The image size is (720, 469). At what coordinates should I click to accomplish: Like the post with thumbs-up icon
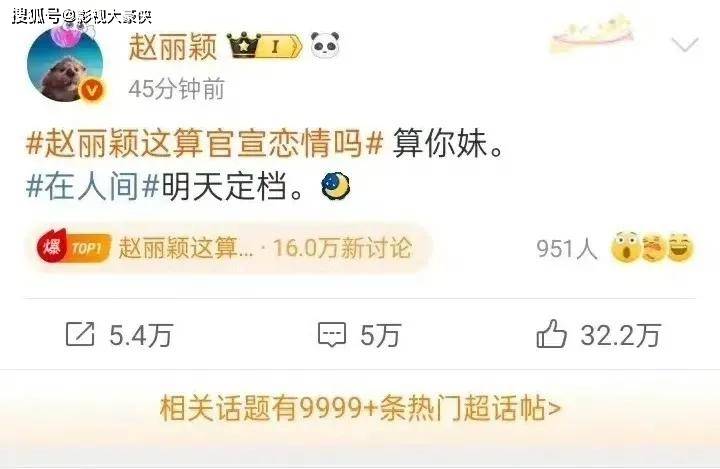point(551,333)
